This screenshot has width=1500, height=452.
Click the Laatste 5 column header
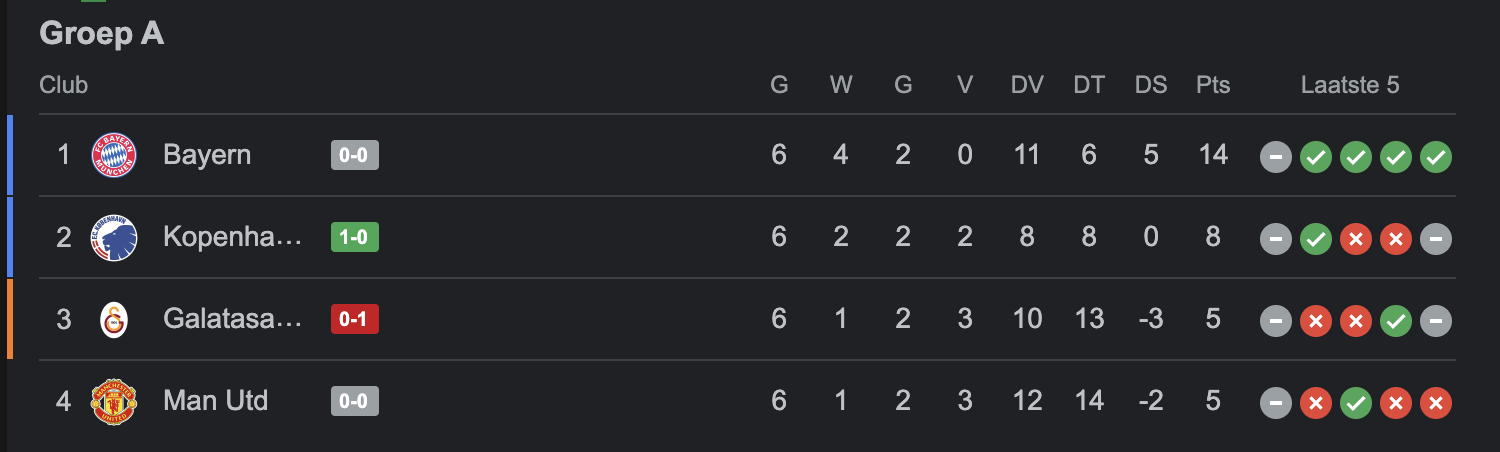pos(1350,85)
